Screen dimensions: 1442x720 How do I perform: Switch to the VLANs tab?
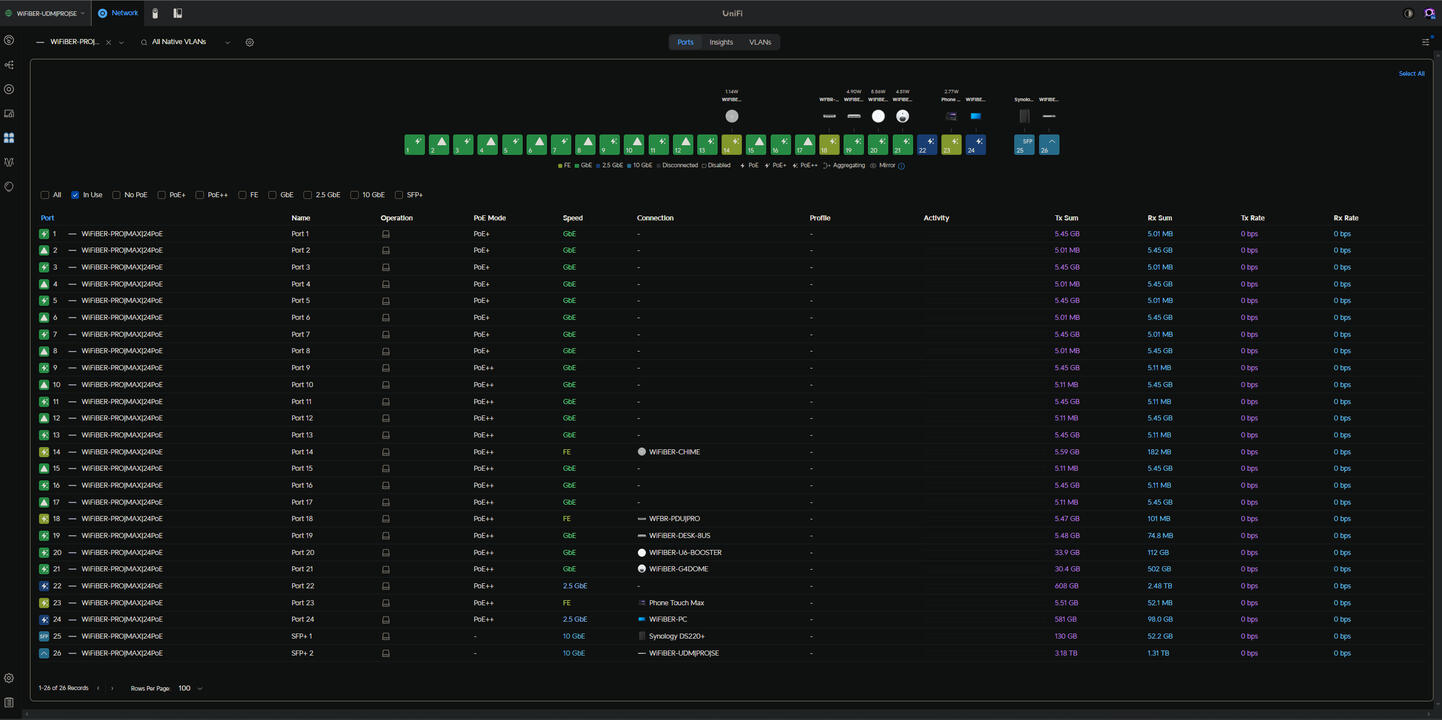click(760, 42)
